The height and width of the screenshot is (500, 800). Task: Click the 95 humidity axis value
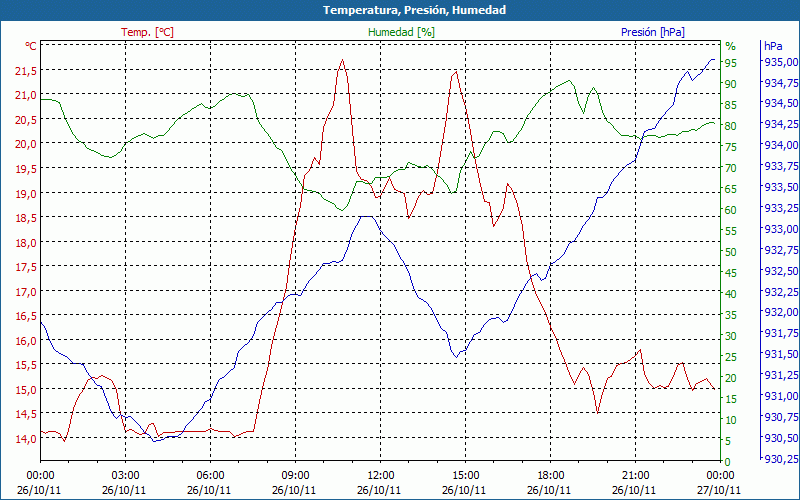730,63
